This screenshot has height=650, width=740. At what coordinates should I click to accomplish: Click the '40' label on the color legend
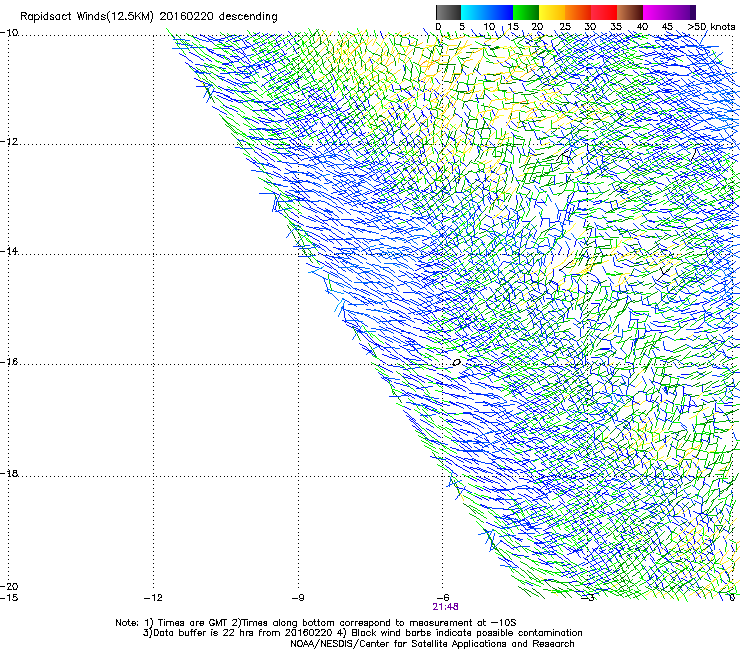tap(642, 27)
